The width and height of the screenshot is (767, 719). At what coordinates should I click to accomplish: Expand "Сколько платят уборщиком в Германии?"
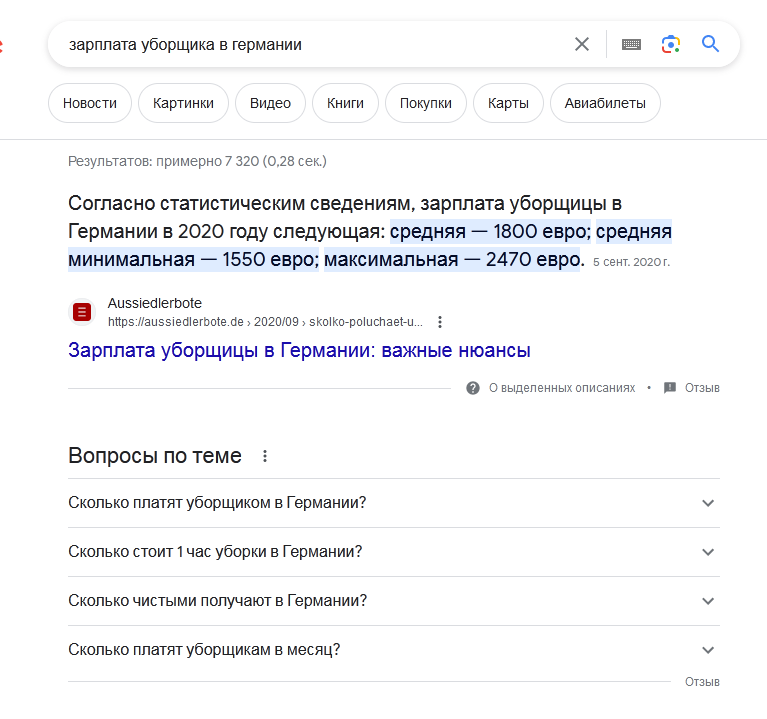coord(708,503)
